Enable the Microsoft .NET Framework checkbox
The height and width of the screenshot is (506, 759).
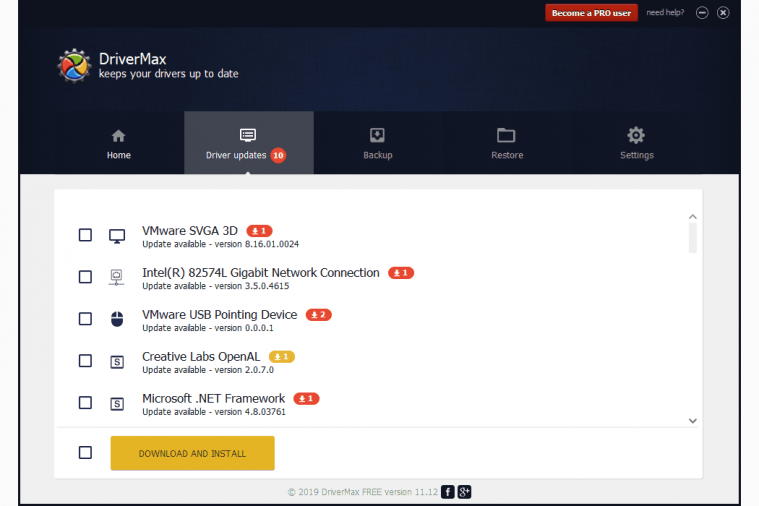tap(85, 402)
